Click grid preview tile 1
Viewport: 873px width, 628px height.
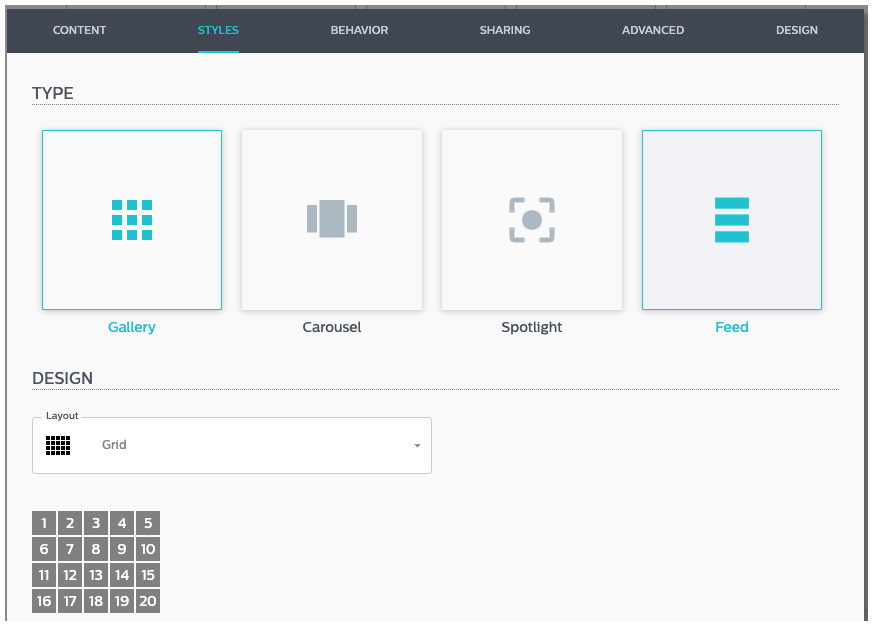(44, 523)
